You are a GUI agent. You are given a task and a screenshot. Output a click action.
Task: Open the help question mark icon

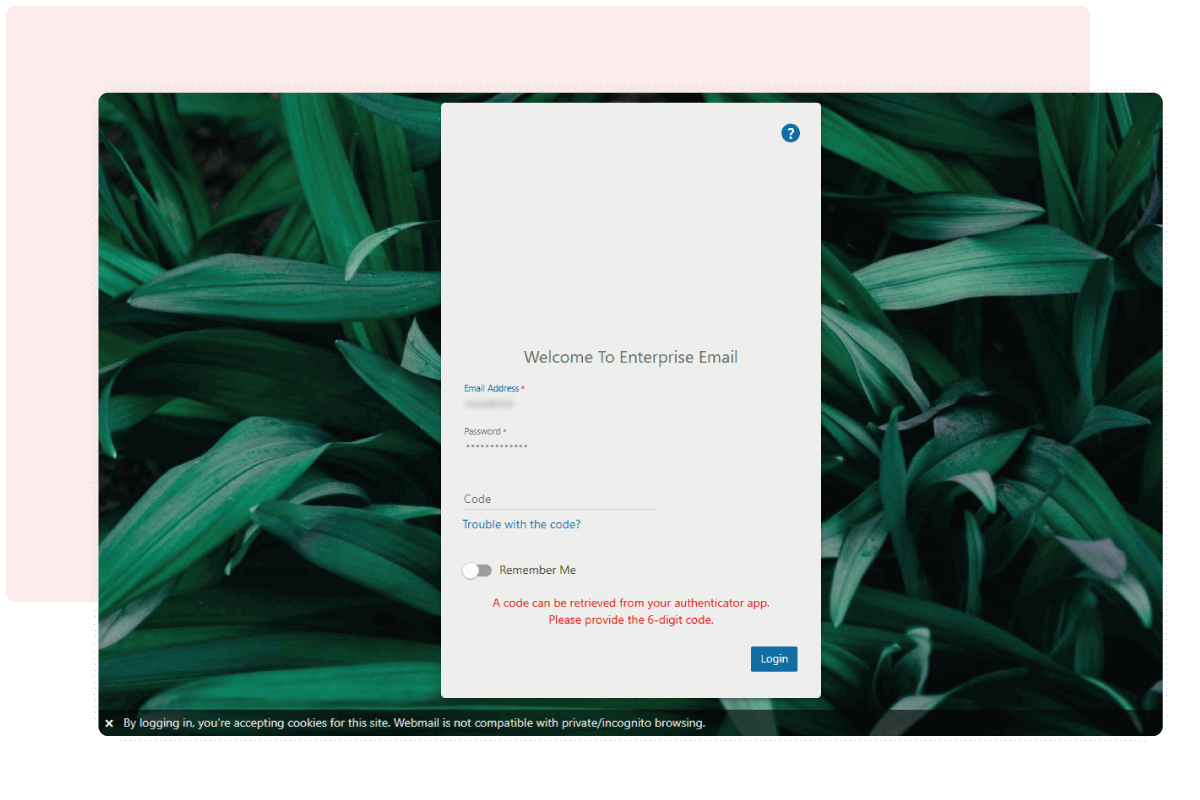point(790,133)
